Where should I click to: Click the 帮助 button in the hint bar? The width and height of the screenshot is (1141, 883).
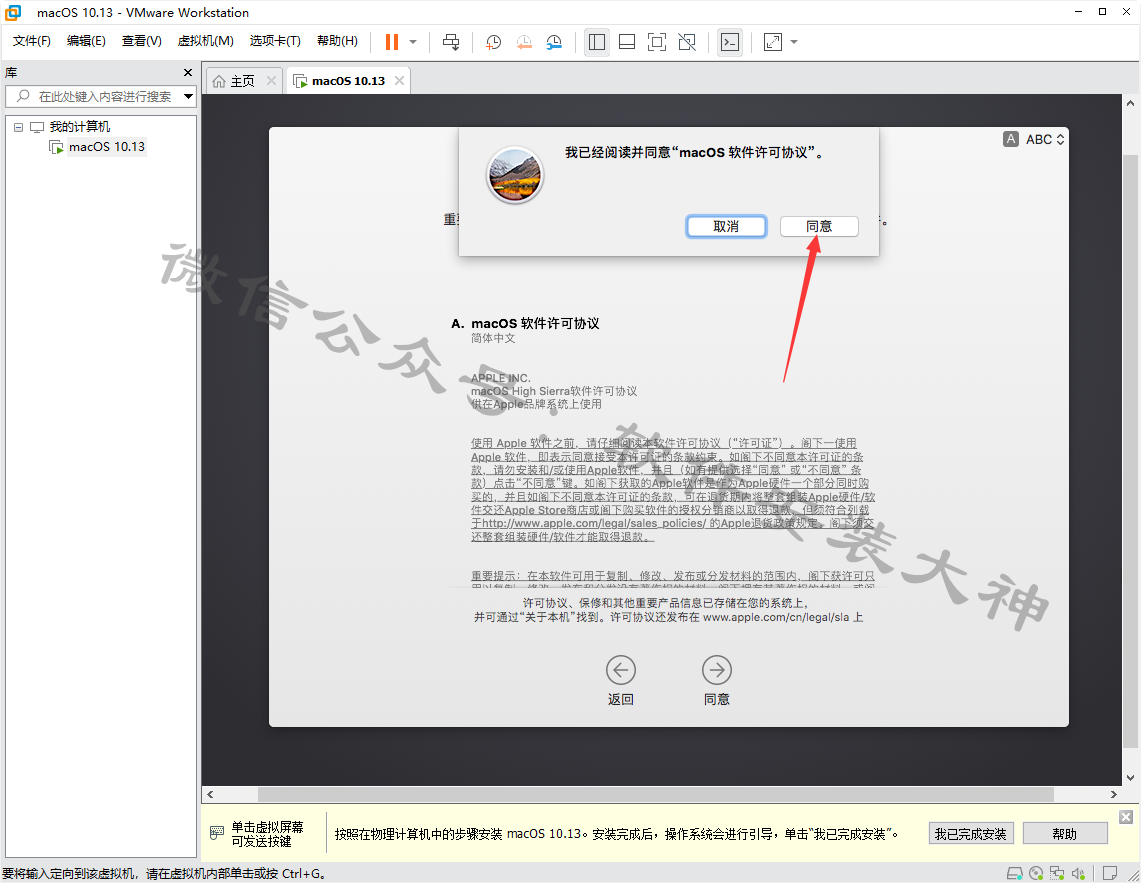1065,833
